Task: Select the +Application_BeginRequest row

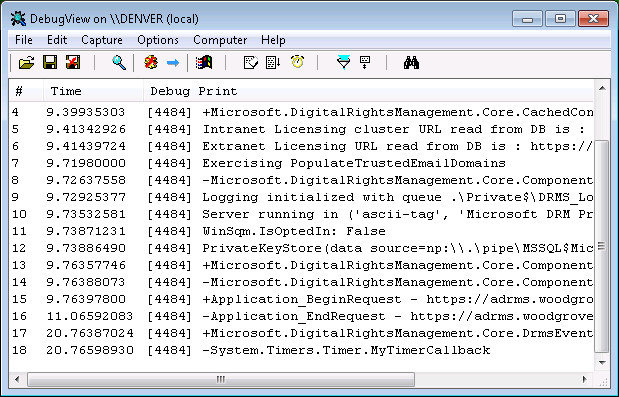Action: (x=301, y=299)
